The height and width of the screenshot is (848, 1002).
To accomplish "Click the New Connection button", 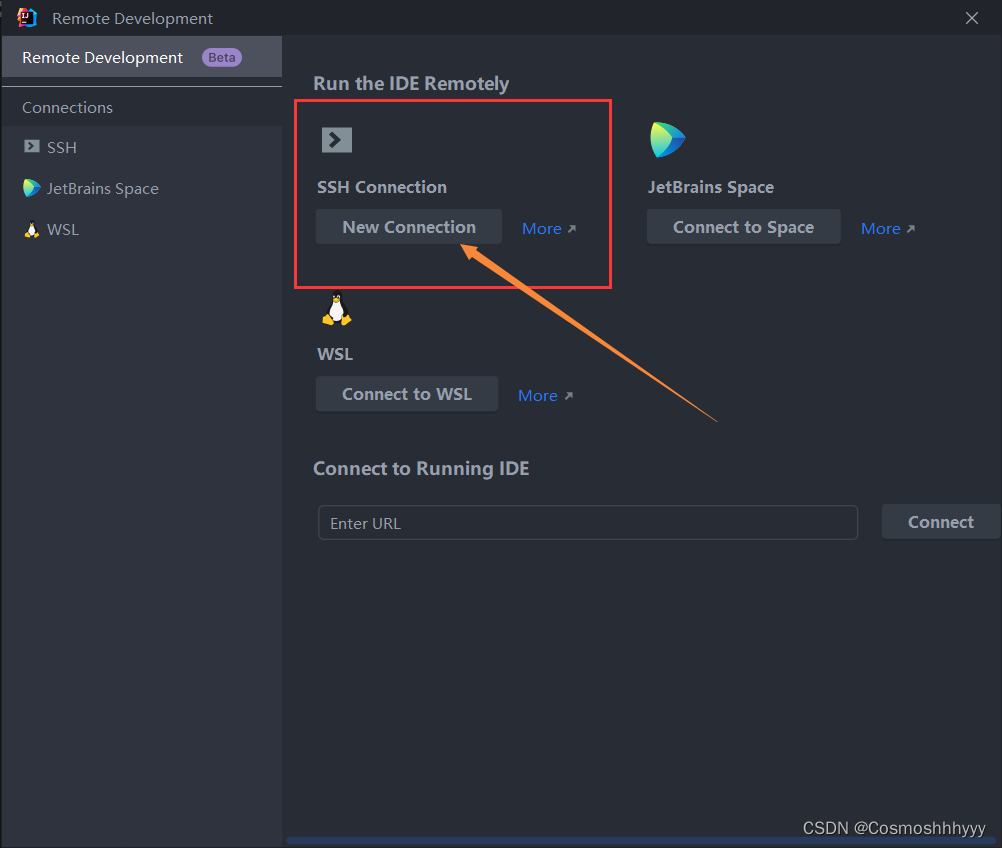I will pyautogui.click(x=409, y=227).
